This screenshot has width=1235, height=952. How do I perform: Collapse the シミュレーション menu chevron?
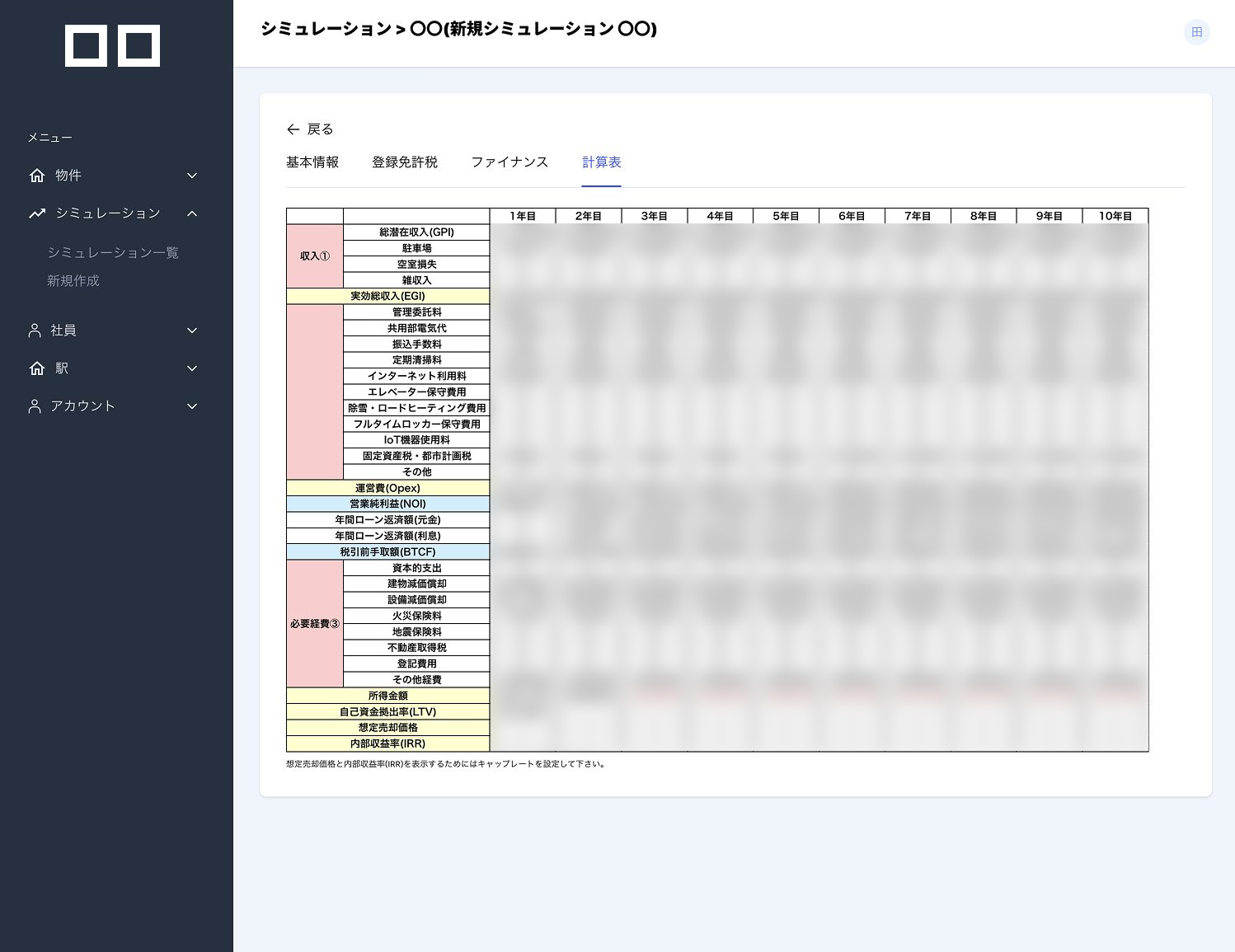(x=192, y=213)
